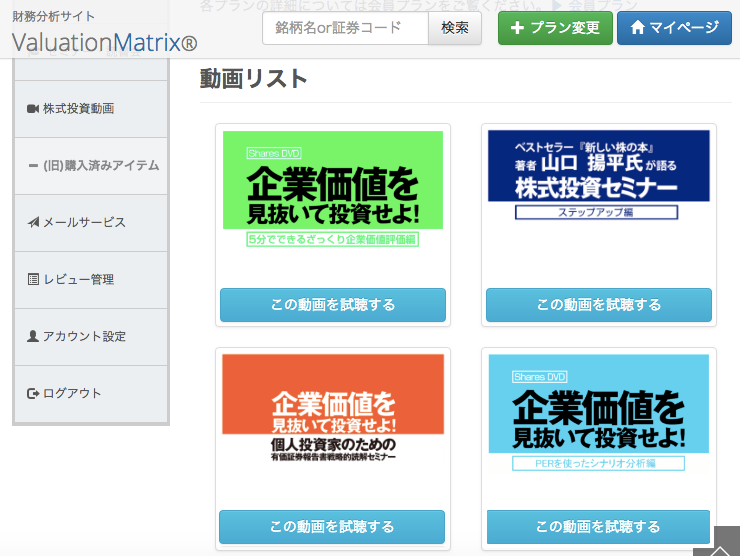Focus the 銘柄名or証券コード search field
740x556 pixels.
(x=345, y=28)
